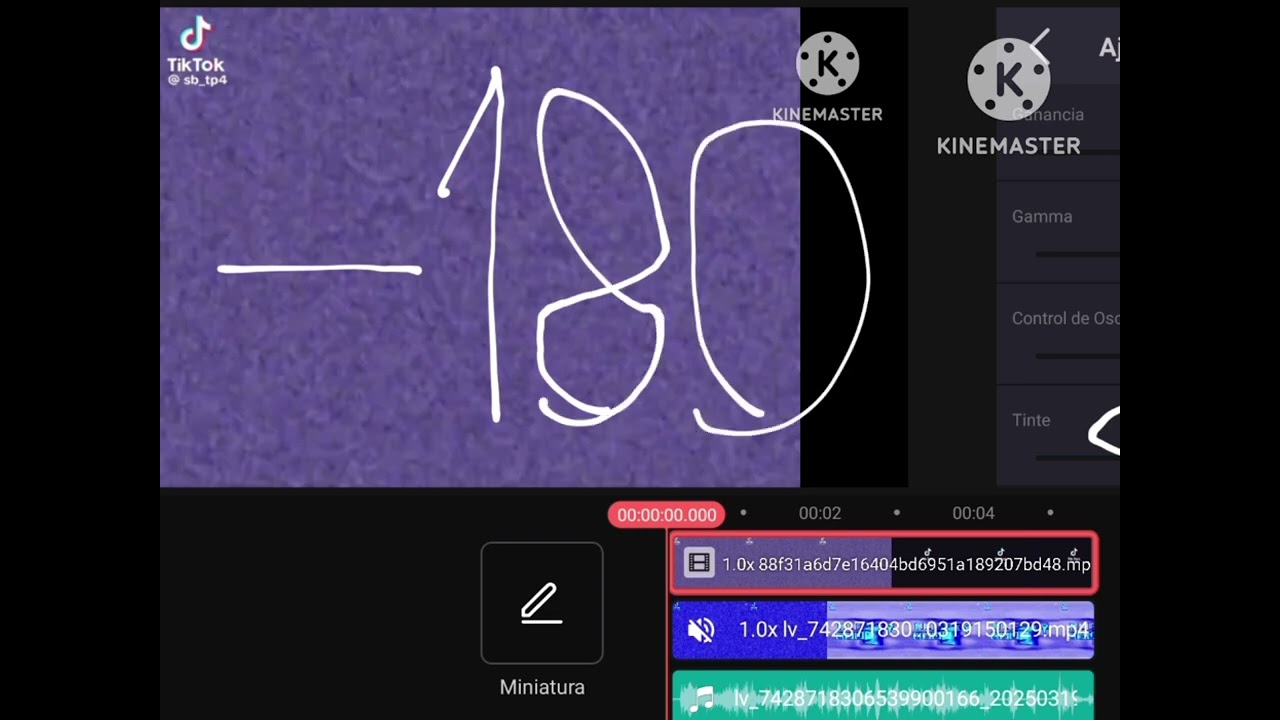Select the muted layer clip lv_742871830 mp4
Image resolution: width=1280 pixels, height=720 pixels.
tap(883, 630)
